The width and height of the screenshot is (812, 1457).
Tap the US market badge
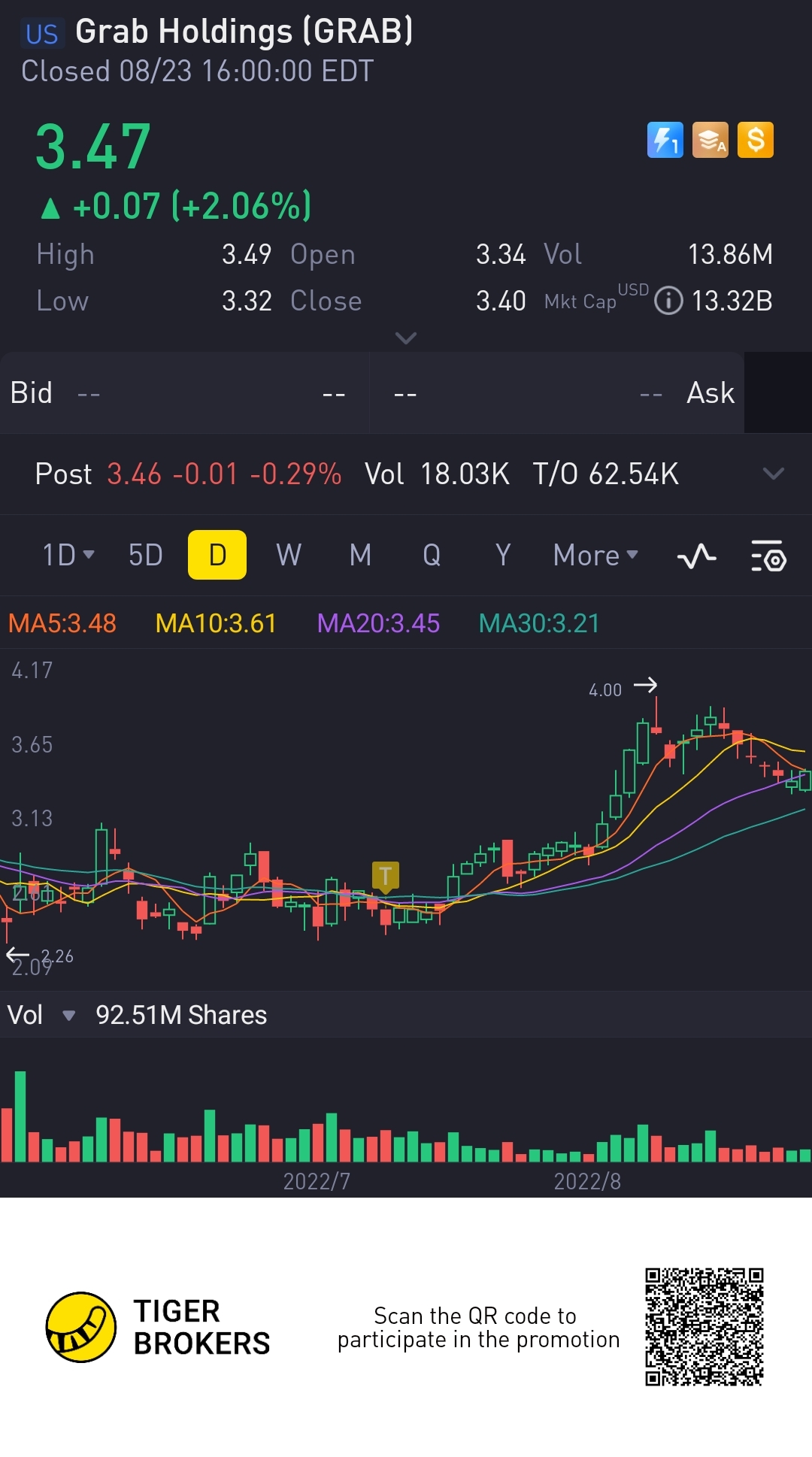pyautogui.click(x=41, y=34)
